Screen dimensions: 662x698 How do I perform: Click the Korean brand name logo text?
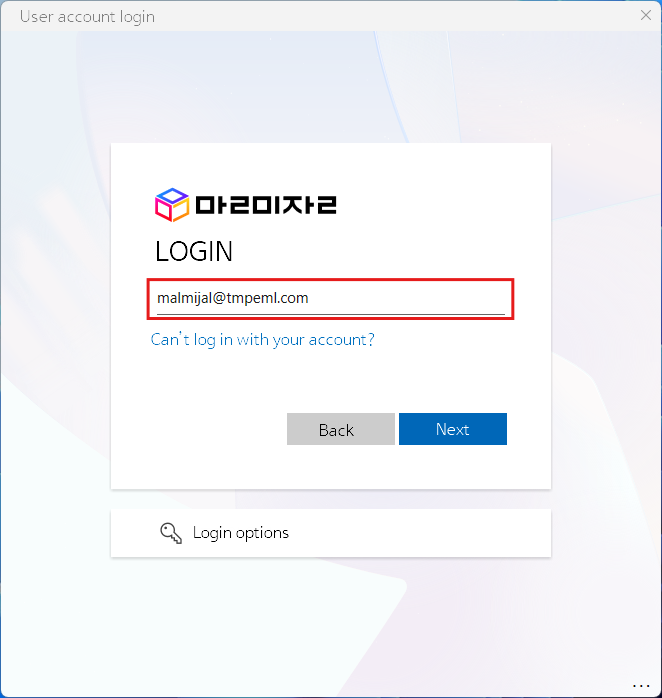tap(266, 205)
